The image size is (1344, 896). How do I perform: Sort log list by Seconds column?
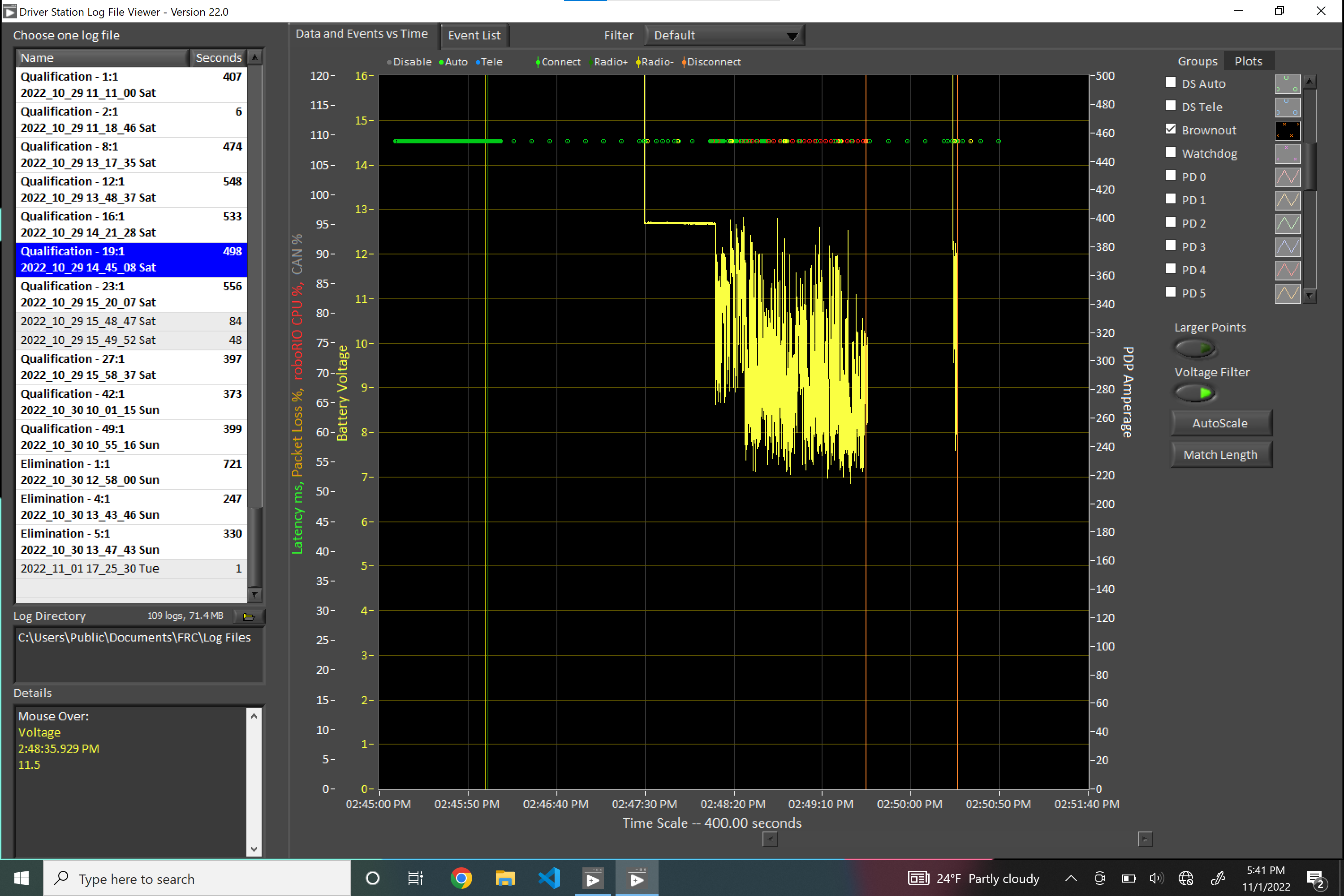218,58
